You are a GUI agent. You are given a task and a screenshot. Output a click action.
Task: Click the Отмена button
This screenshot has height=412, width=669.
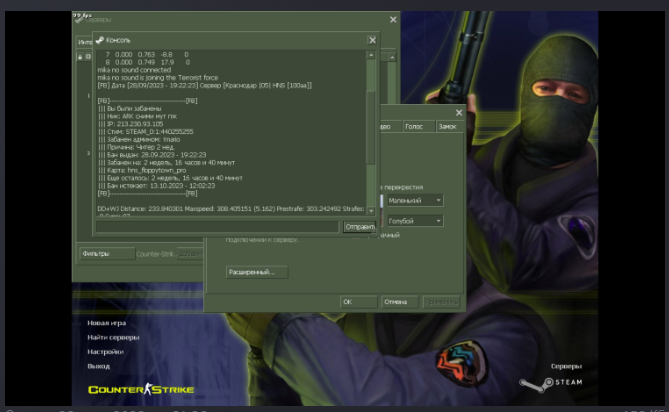[399, 302]
